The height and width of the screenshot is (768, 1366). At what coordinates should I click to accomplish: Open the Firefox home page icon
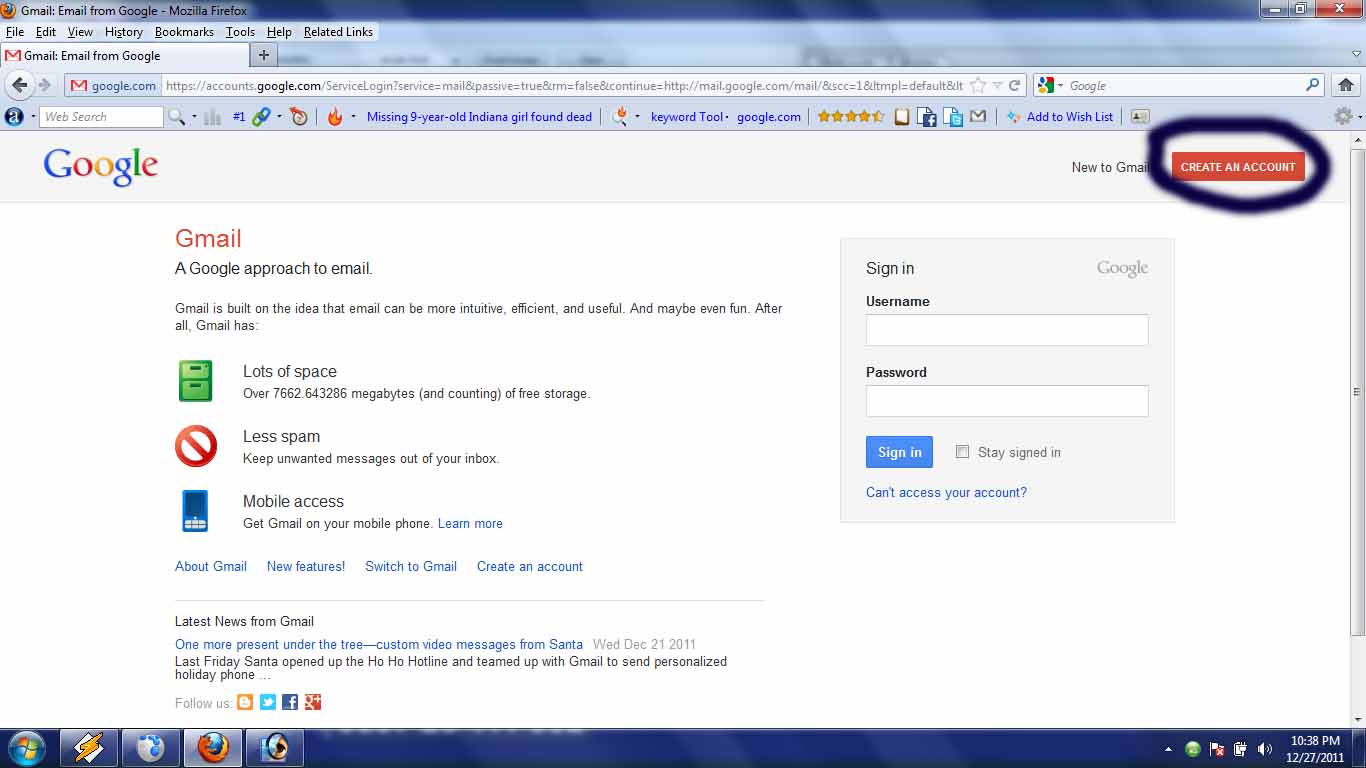pos(1346,85)
